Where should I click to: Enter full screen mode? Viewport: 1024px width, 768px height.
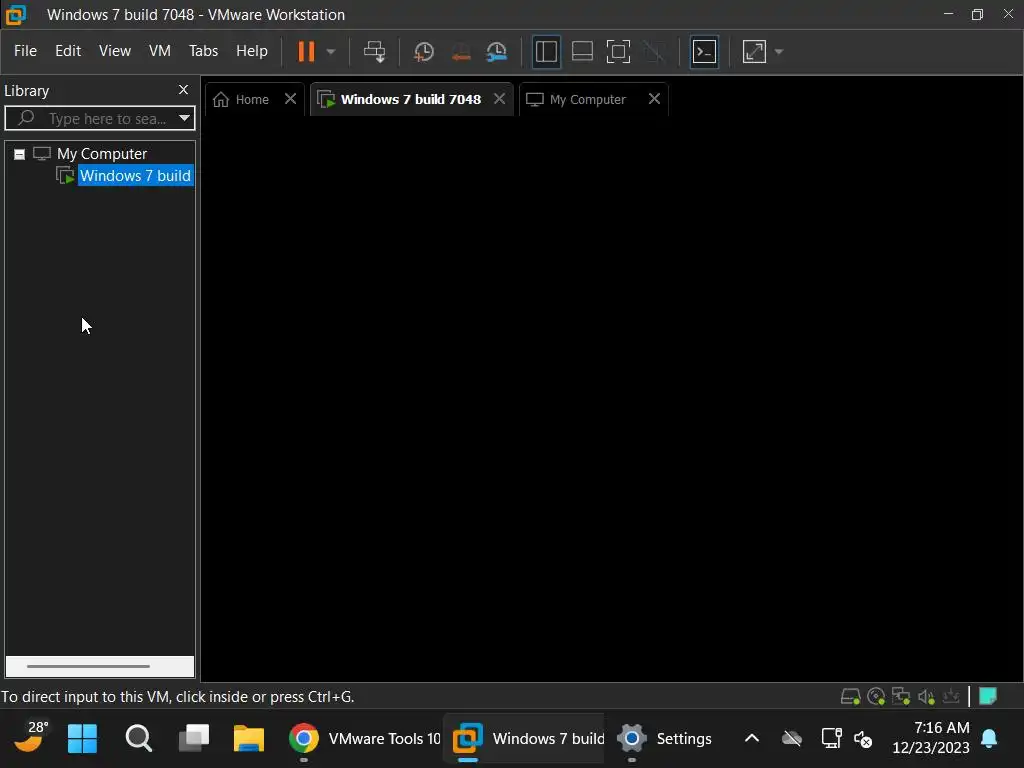pyautogui.click(x=618, y=52)
